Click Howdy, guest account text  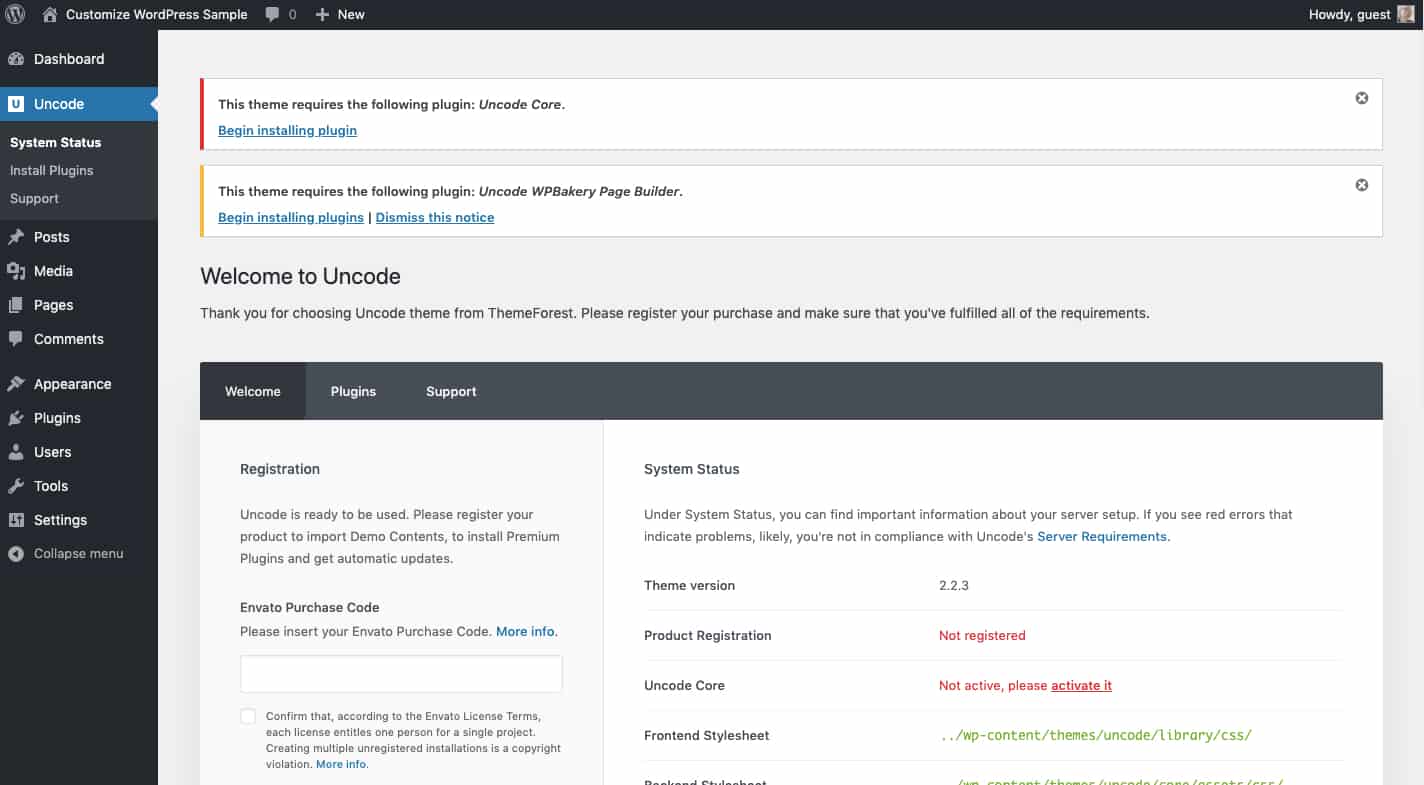pos(1349,14)
